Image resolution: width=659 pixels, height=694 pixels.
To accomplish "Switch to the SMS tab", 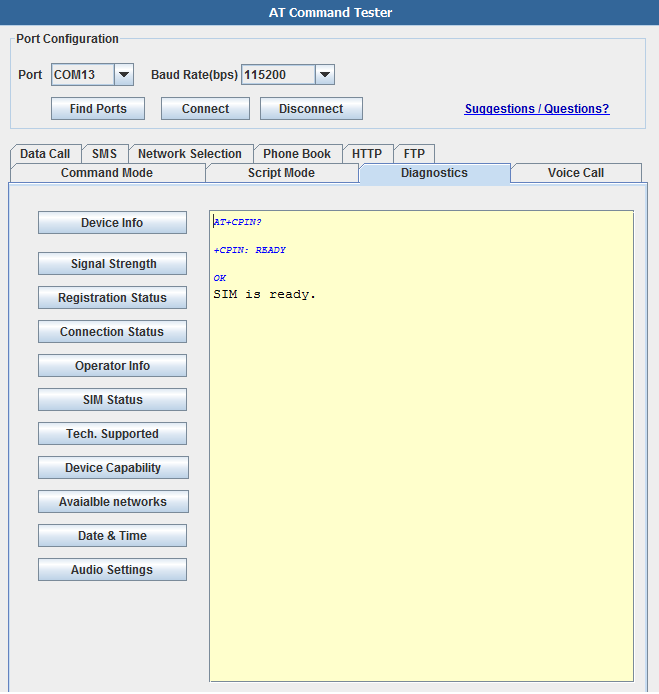I will 105,154.
